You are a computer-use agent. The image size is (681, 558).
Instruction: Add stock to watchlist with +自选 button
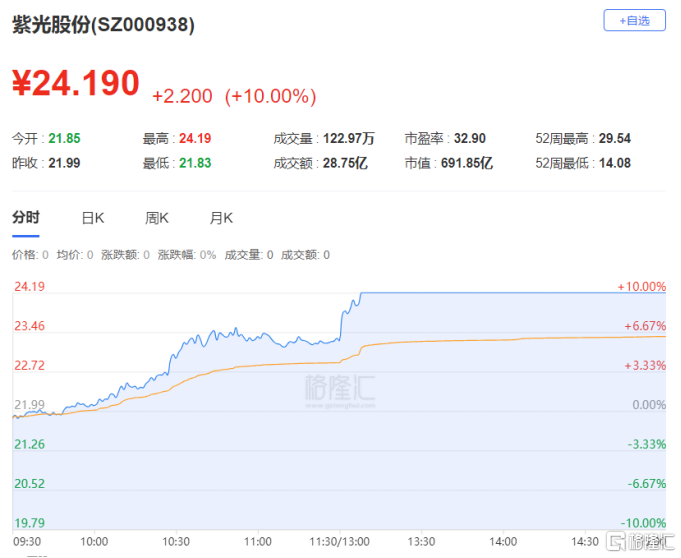click(x=634, y=20)
